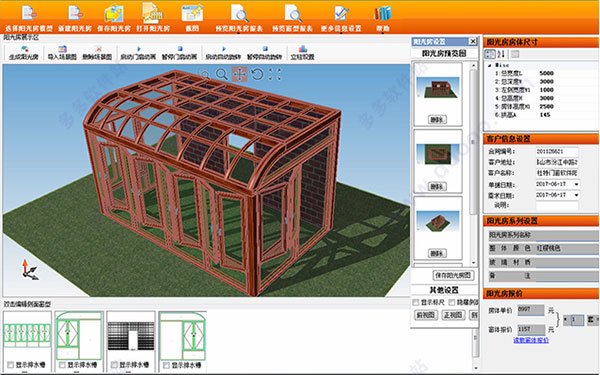Select the third sunroom preview thumbnail
Image resolution: width=600 pixels, height=375 pixels.
point(438,221)
